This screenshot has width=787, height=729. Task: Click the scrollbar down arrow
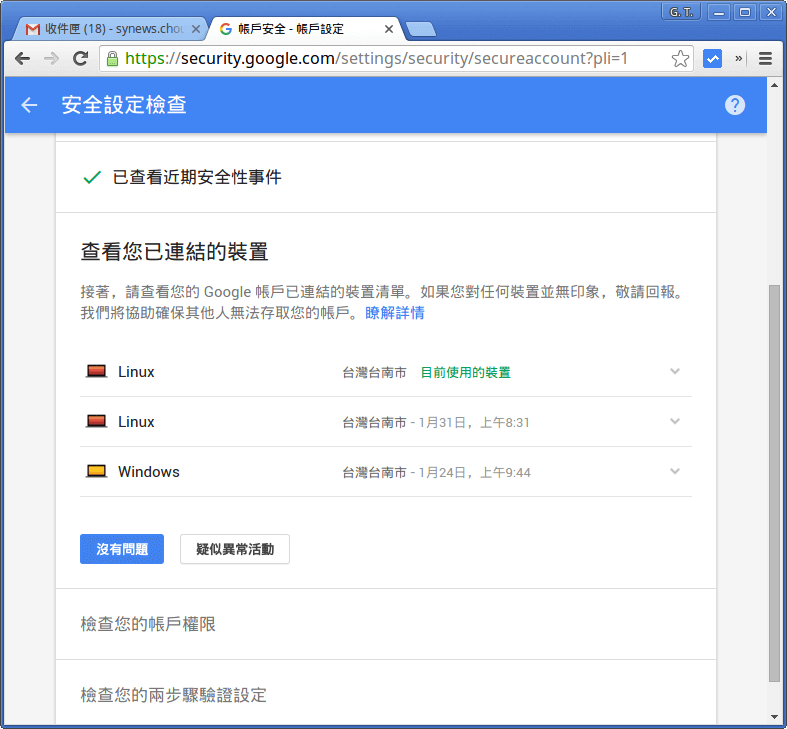tap(774, 717)
